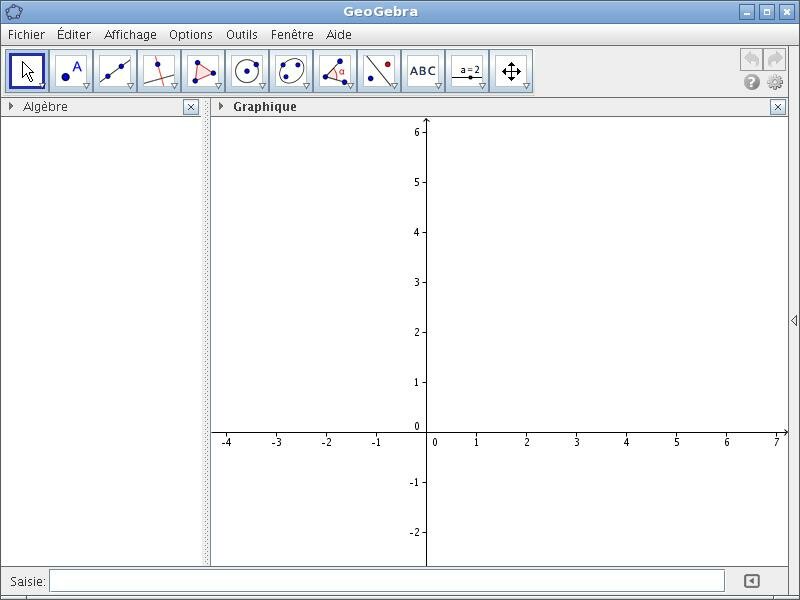Choose the Ellipse conic tool

pyautogui.click(x=291, y=71)
